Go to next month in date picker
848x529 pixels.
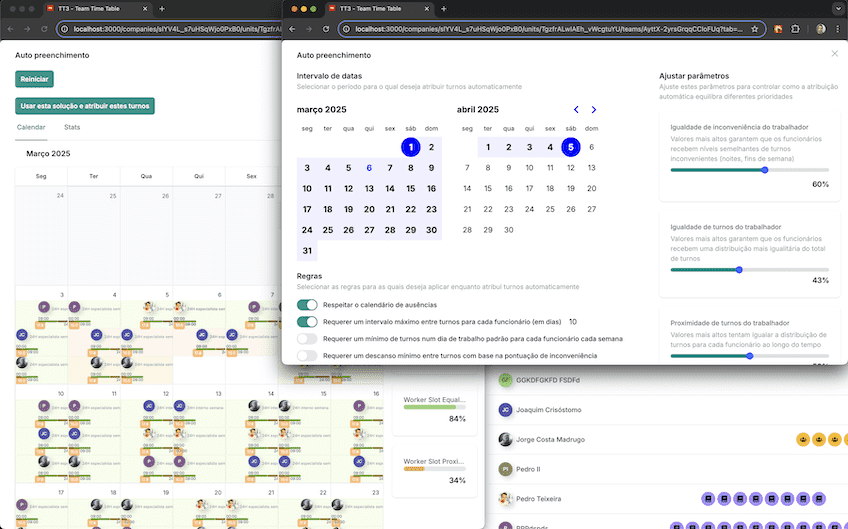click(594, 109)
